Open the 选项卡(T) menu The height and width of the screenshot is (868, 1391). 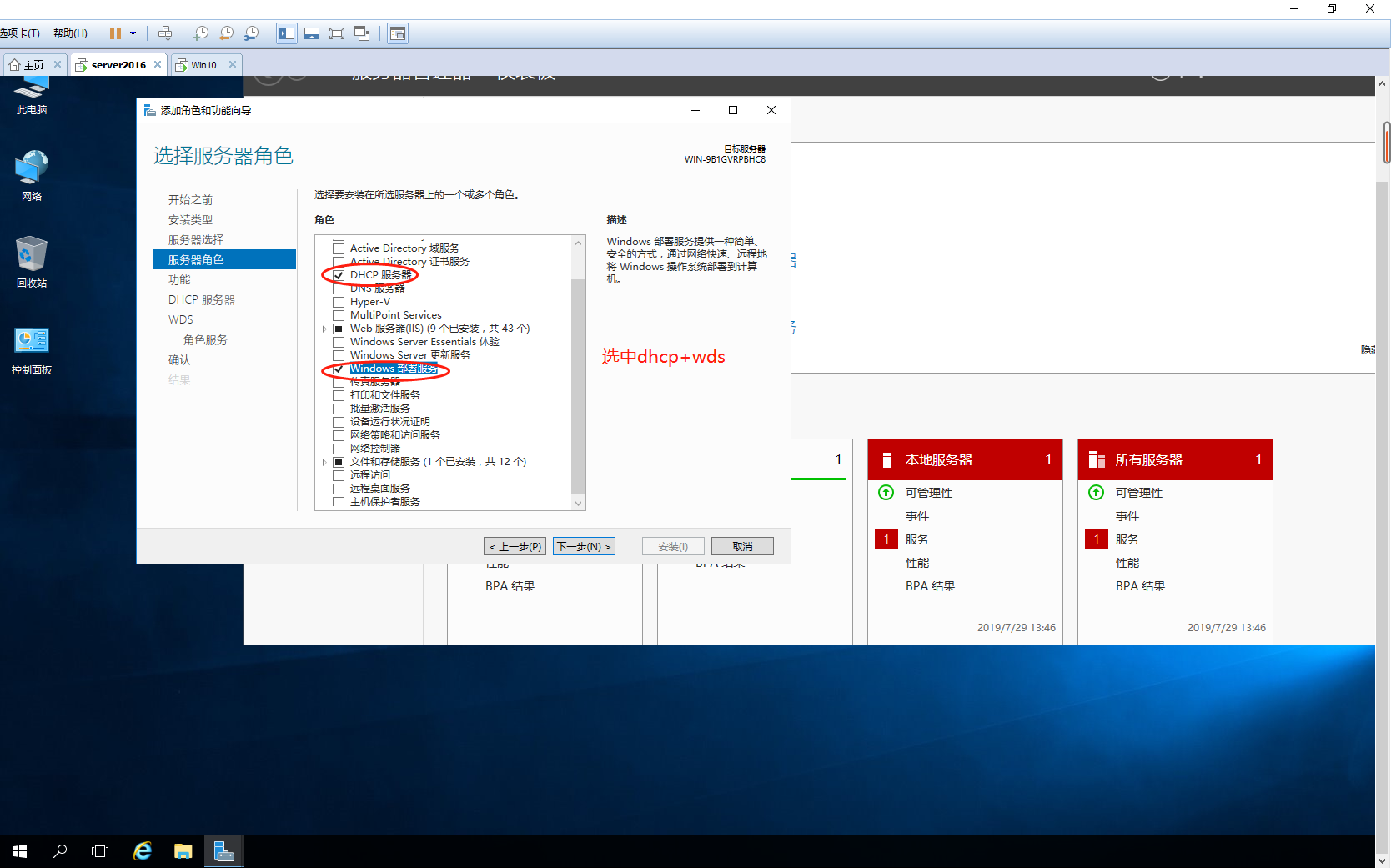pyautogui.click(x=20, y=33)
